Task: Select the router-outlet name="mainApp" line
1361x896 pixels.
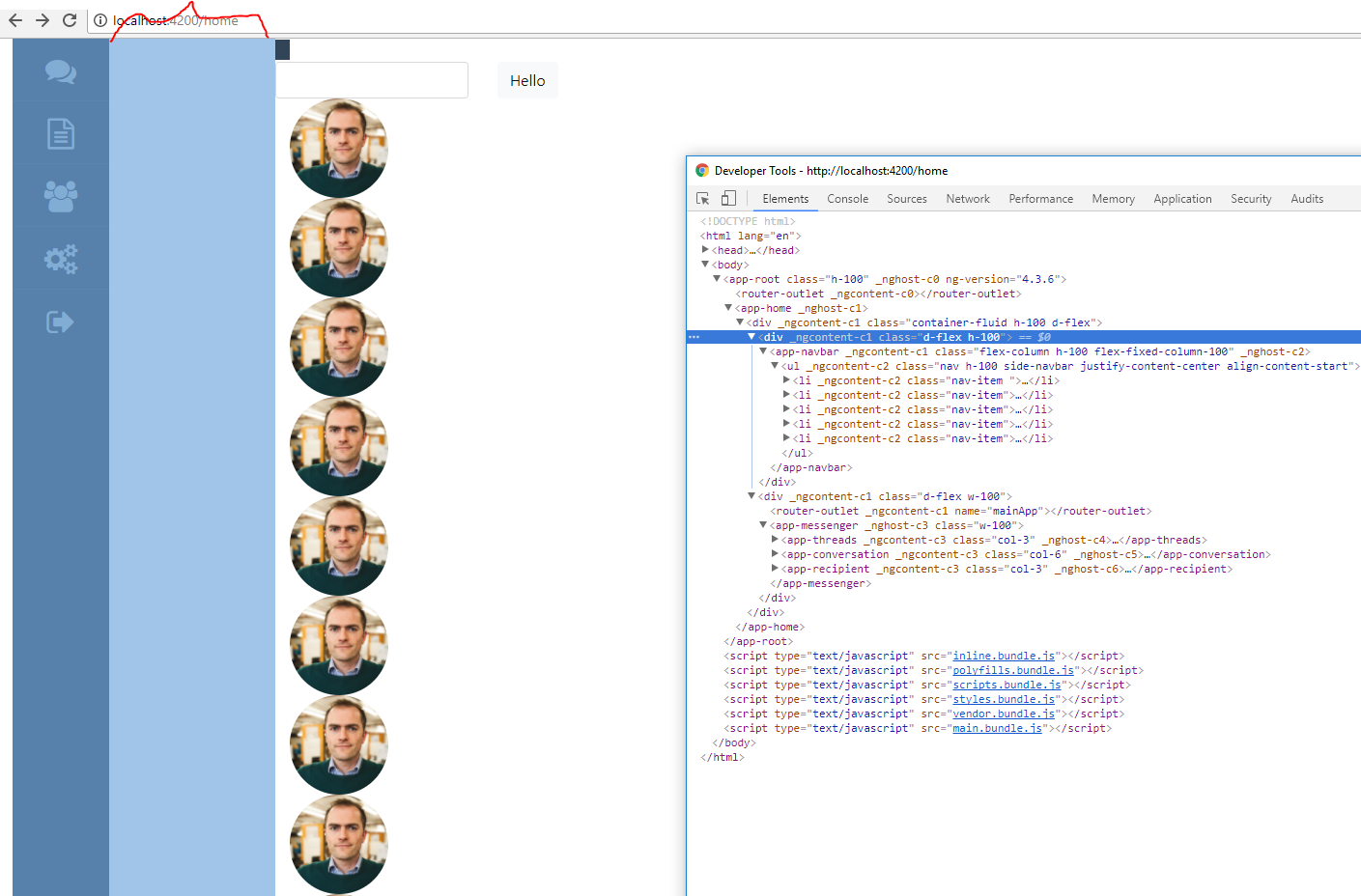Action: pyautogui.click(x=960, y=511)
